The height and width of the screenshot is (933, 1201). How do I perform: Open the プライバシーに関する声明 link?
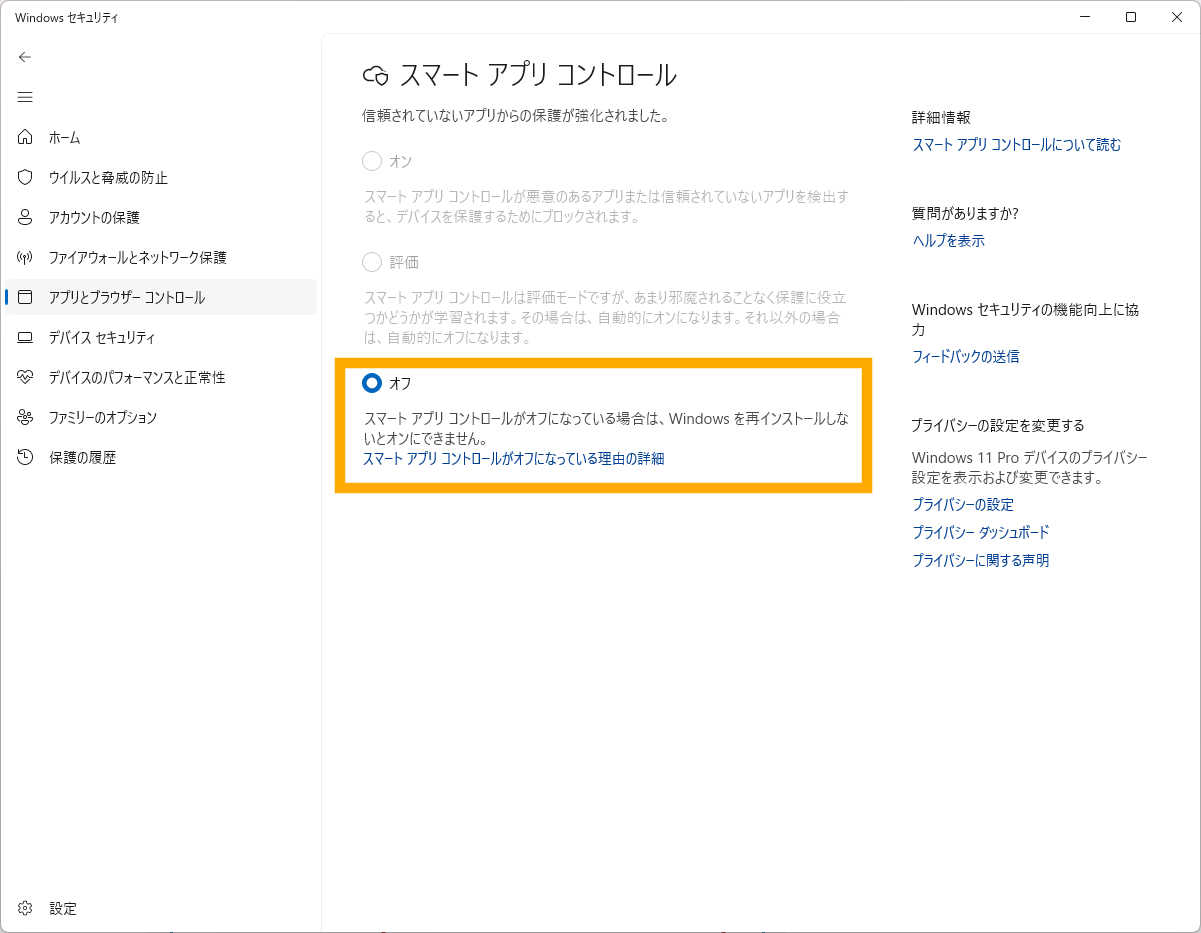[x=981, y=561]
